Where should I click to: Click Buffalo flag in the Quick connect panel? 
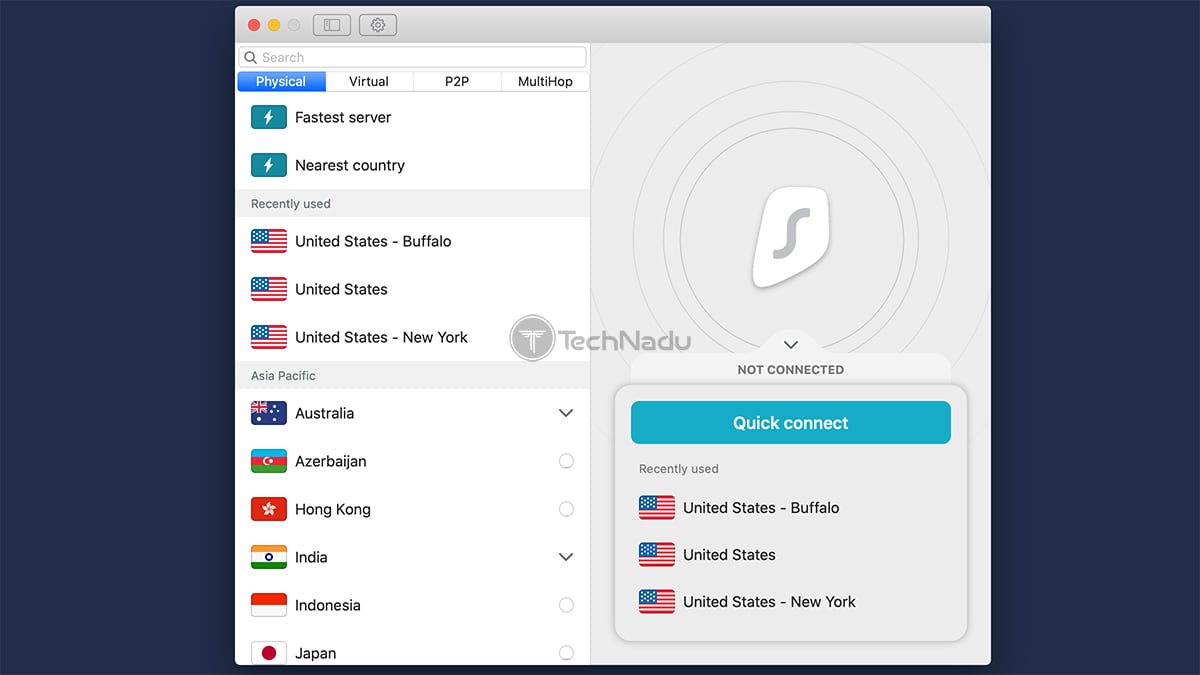pos(657,507)
